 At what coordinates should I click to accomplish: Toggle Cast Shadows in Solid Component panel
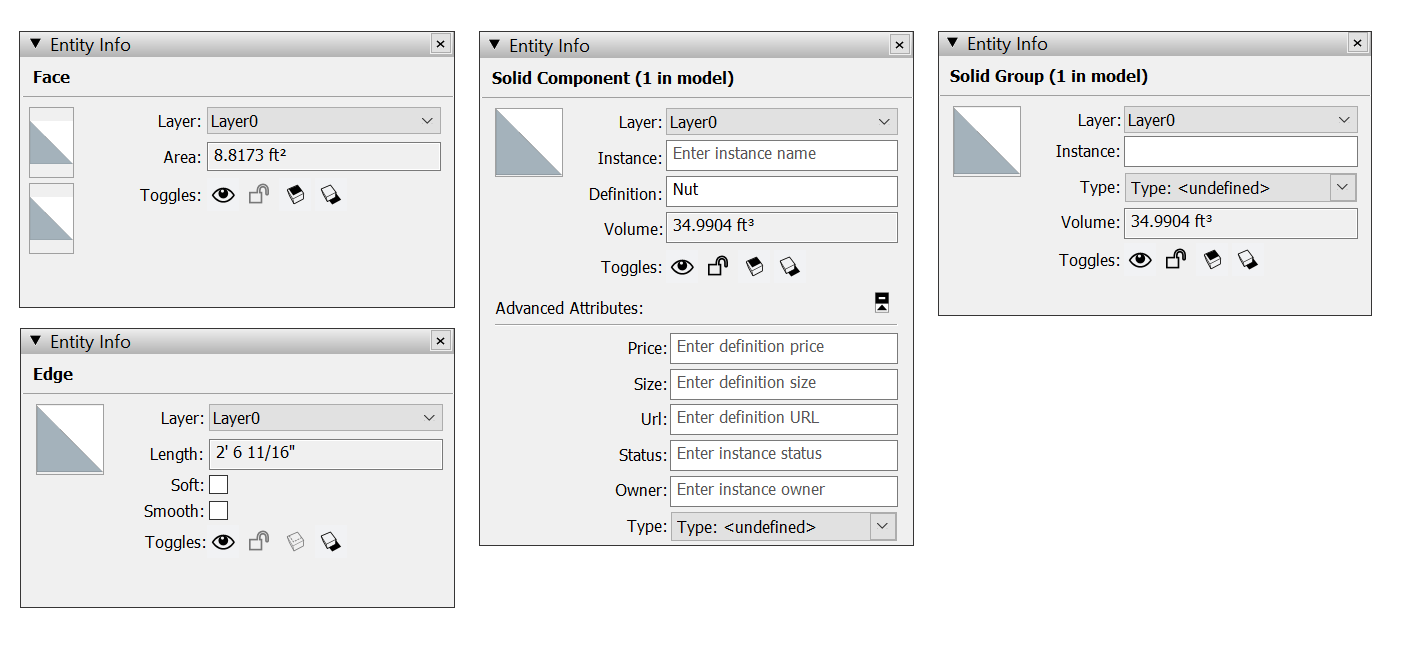(x=790, y=267)
